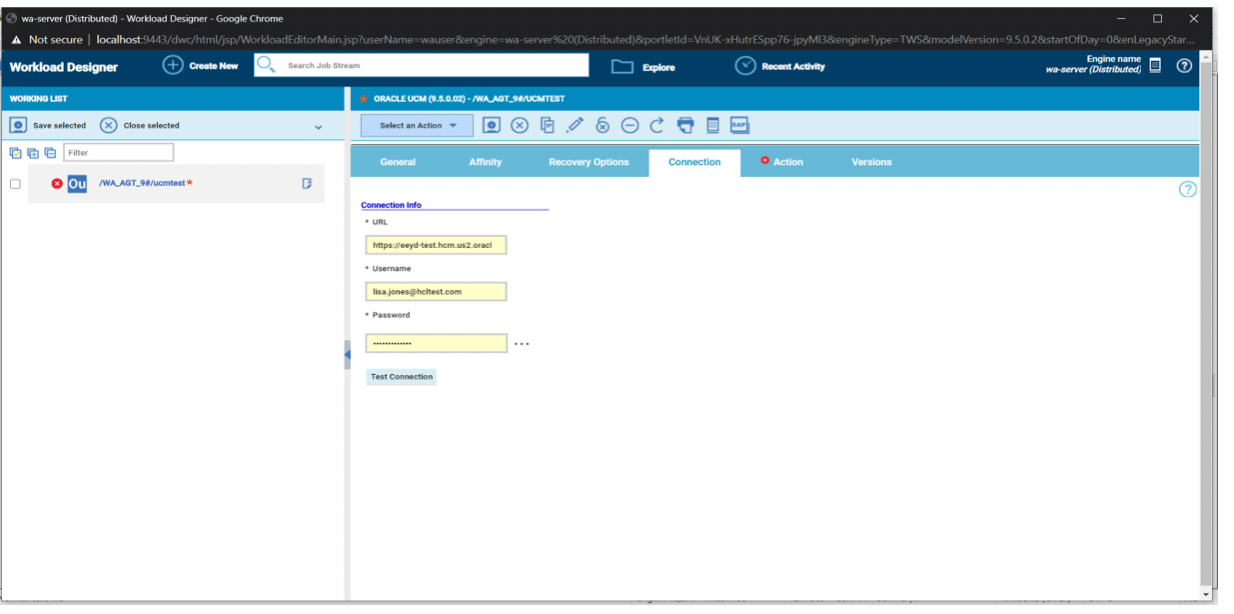Show password using the ellipsis control
The height and width of the screenshot is (614, 1234).
522,343
